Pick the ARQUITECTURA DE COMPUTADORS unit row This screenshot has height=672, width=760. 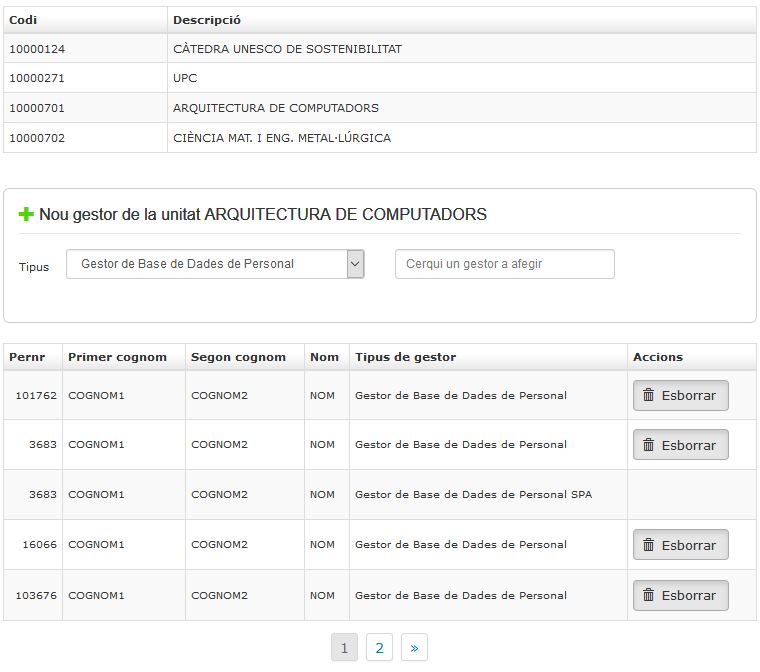[x=275, y=108]
